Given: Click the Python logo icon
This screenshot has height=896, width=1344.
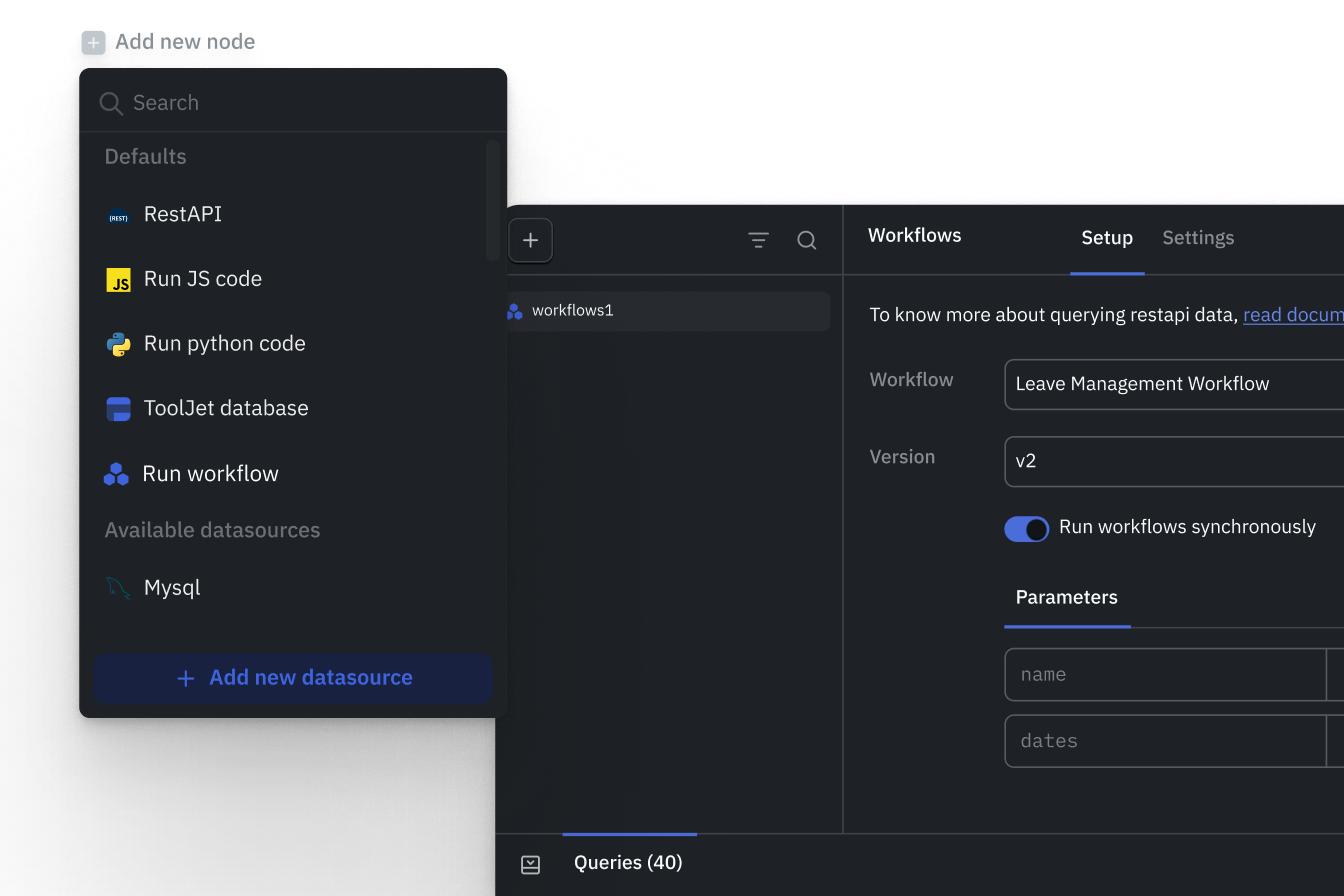Looking at the screenshot, I should coord(118,345).
